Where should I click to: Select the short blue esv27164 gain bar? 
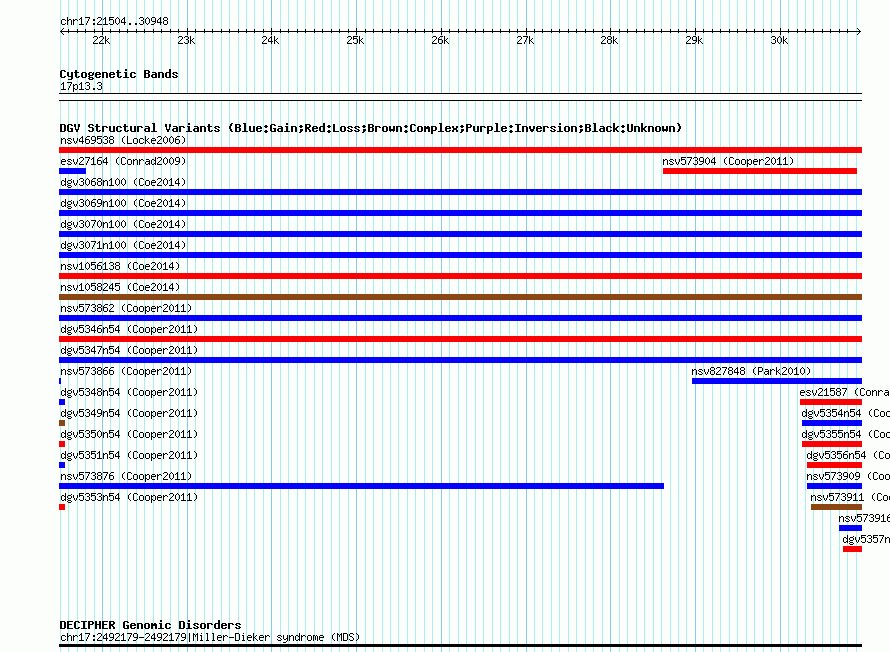click(73, 171)
